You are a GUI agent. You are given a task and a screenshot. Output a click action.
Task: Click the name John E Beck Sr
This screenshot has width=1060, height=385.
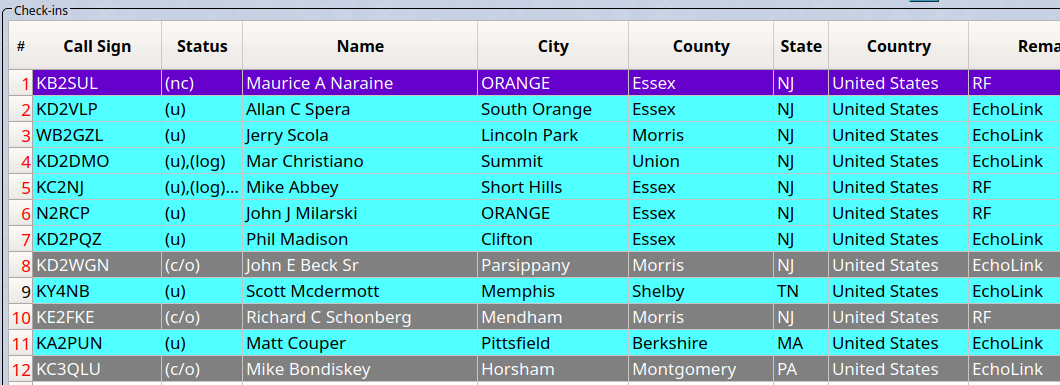tap(302, 265)
